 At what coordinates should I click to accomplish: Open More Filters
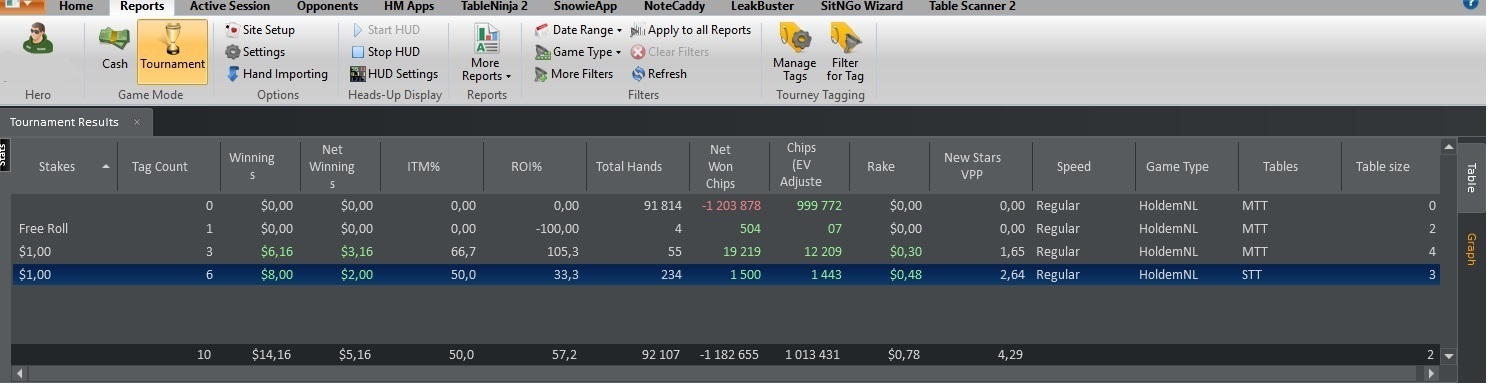tap(574, 74)
